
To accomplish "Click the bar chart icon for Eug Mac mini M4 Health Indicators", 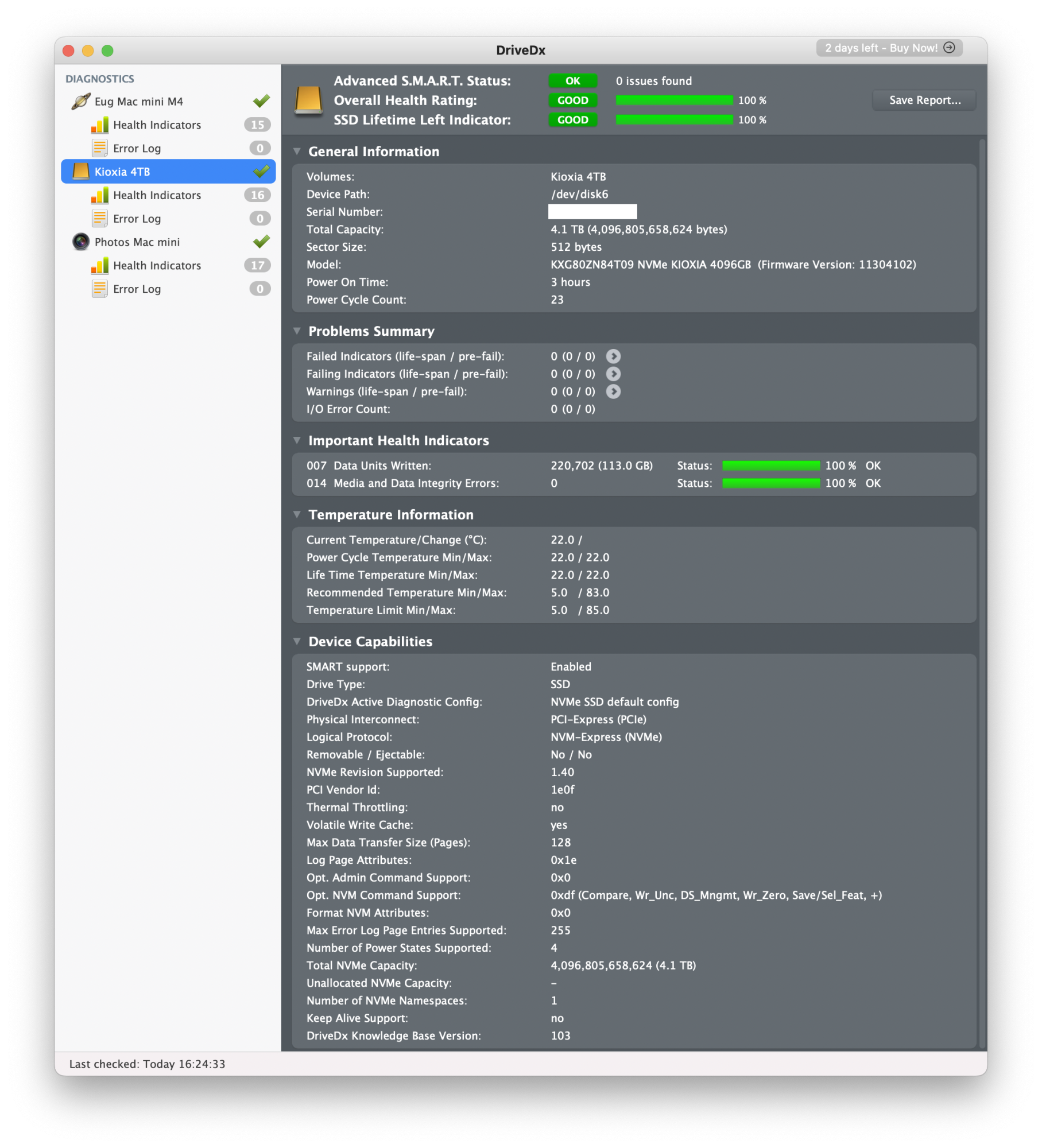I will click(100, 125).
